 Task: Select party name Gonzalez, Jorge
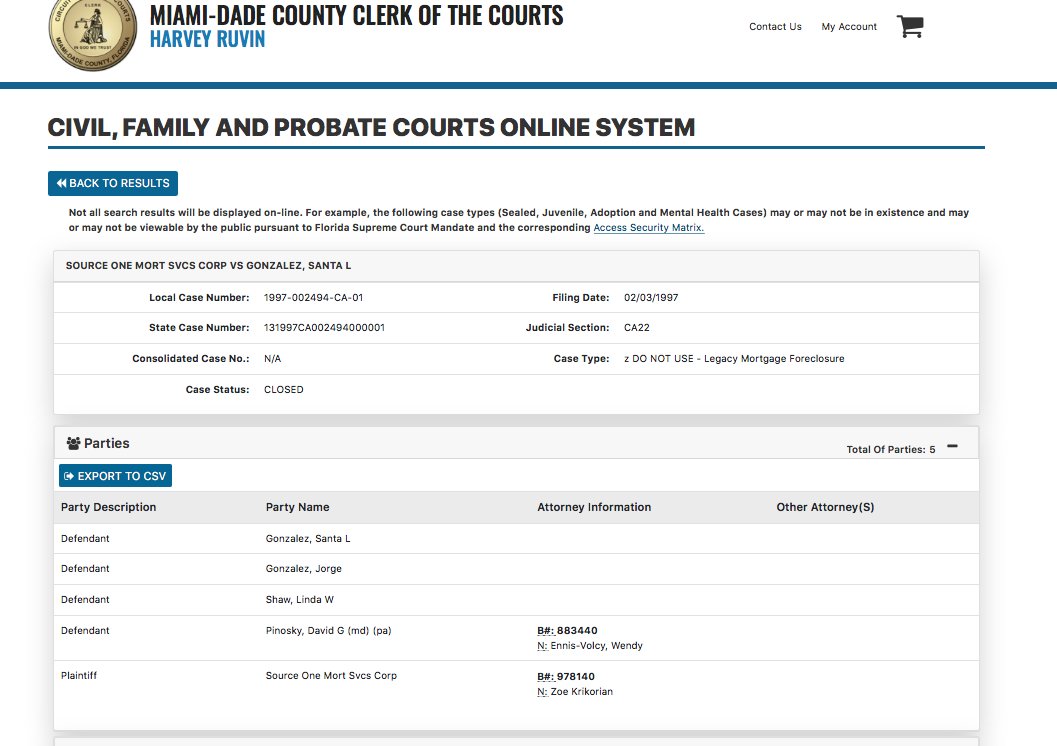(x=303, y=569)
